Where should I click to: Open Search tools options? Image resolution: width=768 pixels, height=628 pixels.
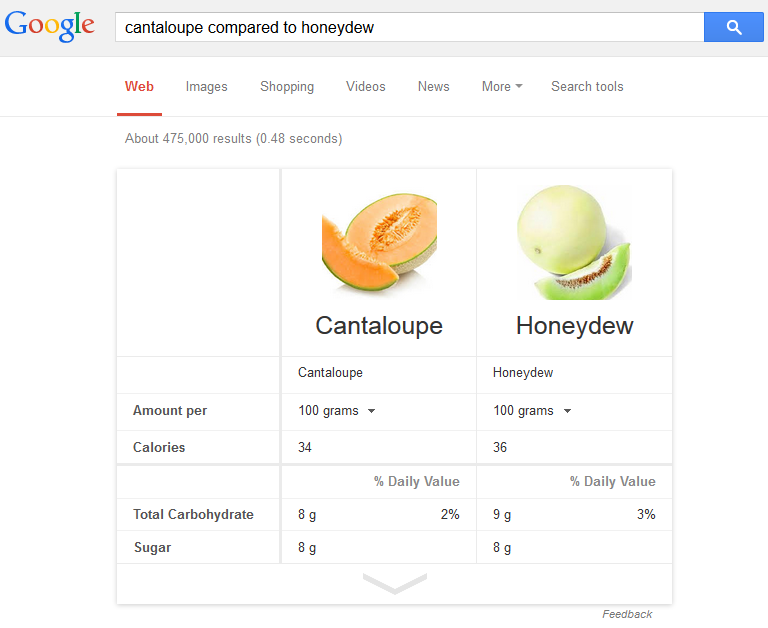click(587, 87)
